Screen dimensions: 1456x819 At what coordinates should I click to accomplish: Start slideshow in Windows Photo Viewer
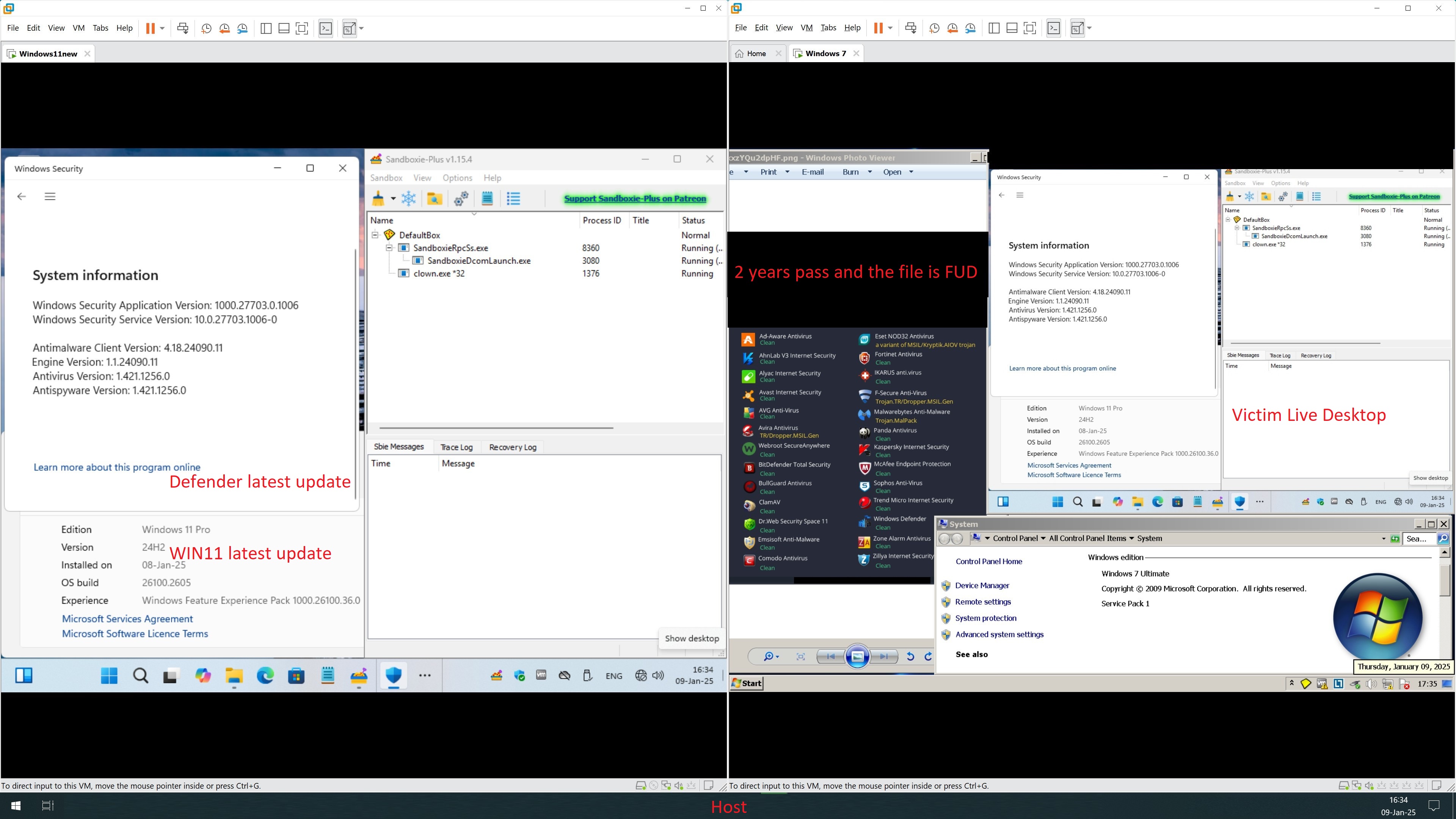(857, 656)
